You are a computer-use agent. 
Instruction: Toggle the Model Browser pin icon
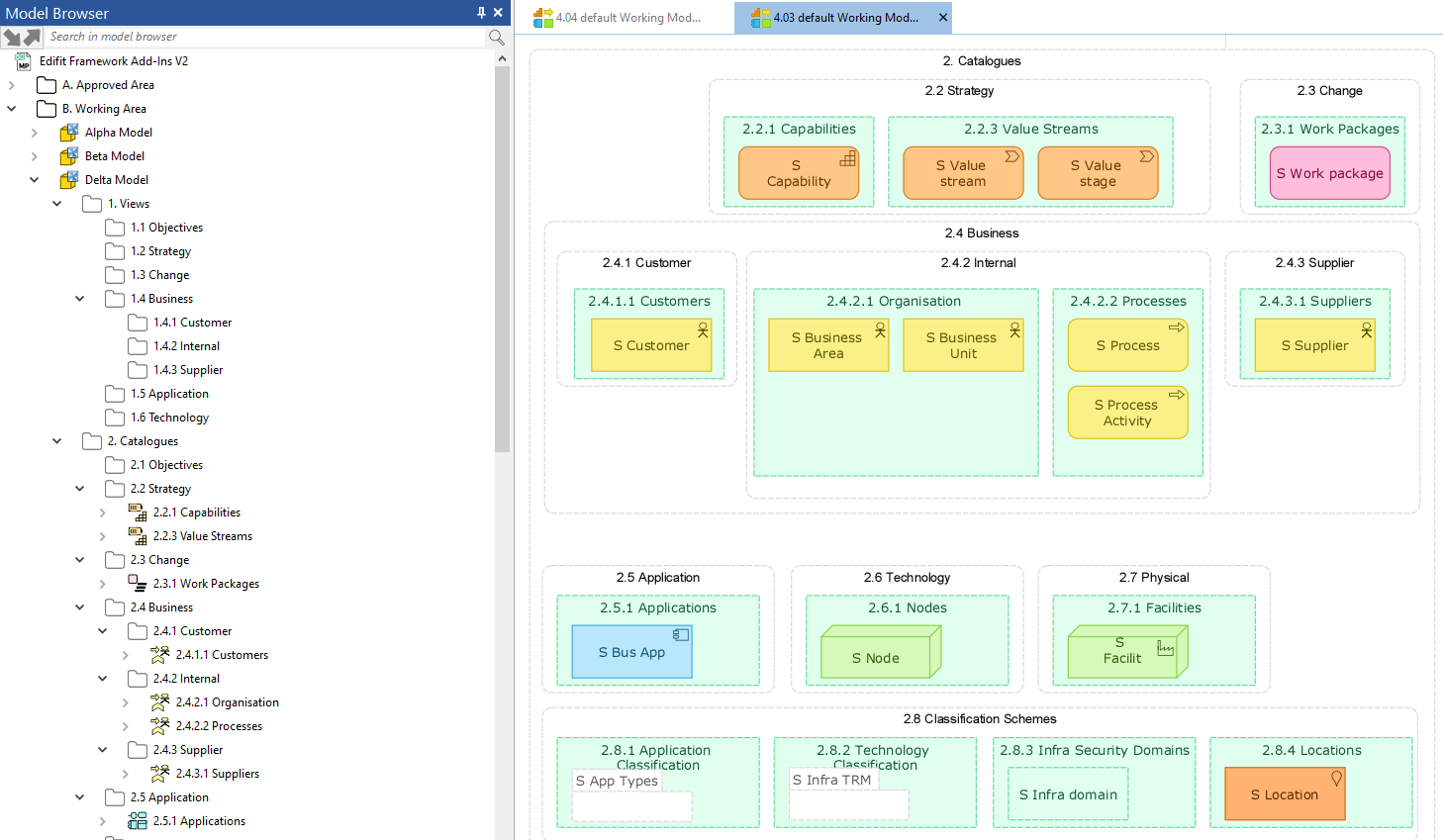(x=481, y=13)
